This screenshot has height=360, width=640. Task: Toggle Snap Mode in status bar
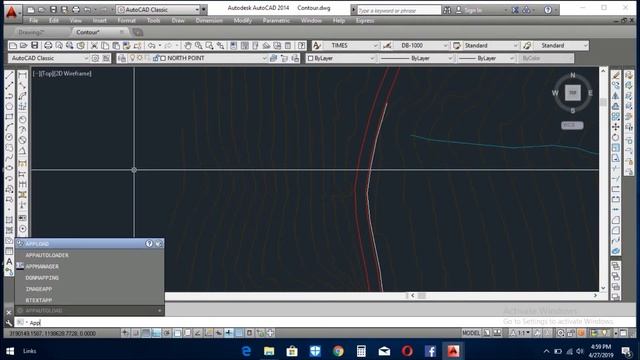click(136, 333)
